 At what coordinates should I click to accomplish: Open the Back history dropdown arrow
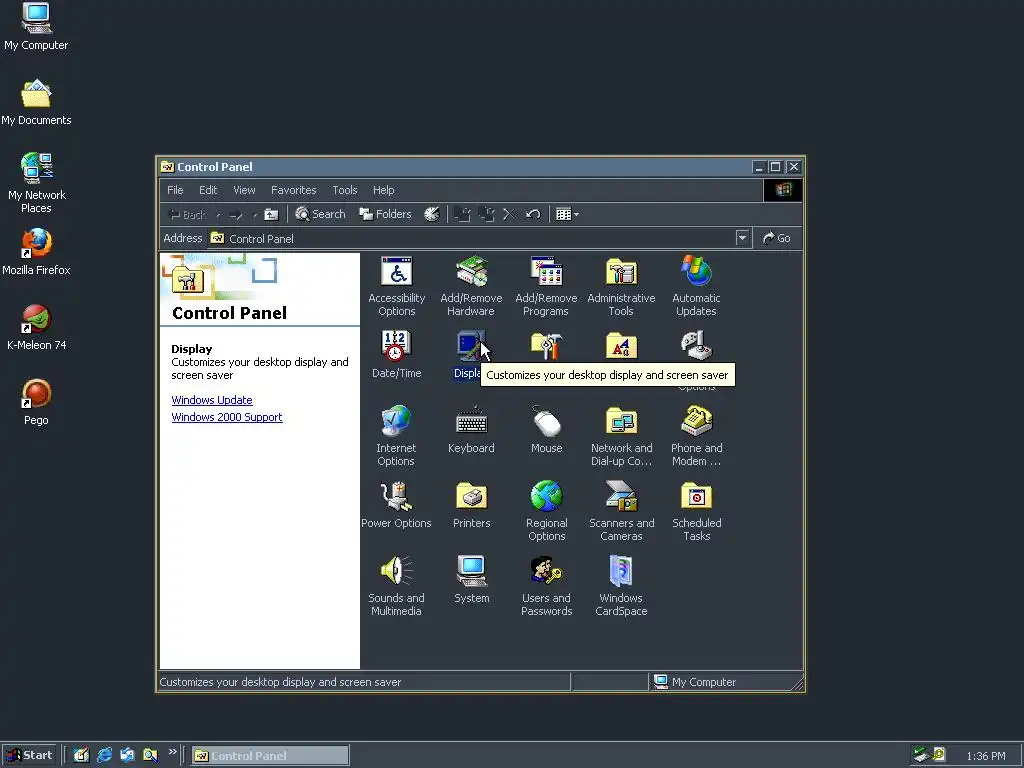coord(218,214)
